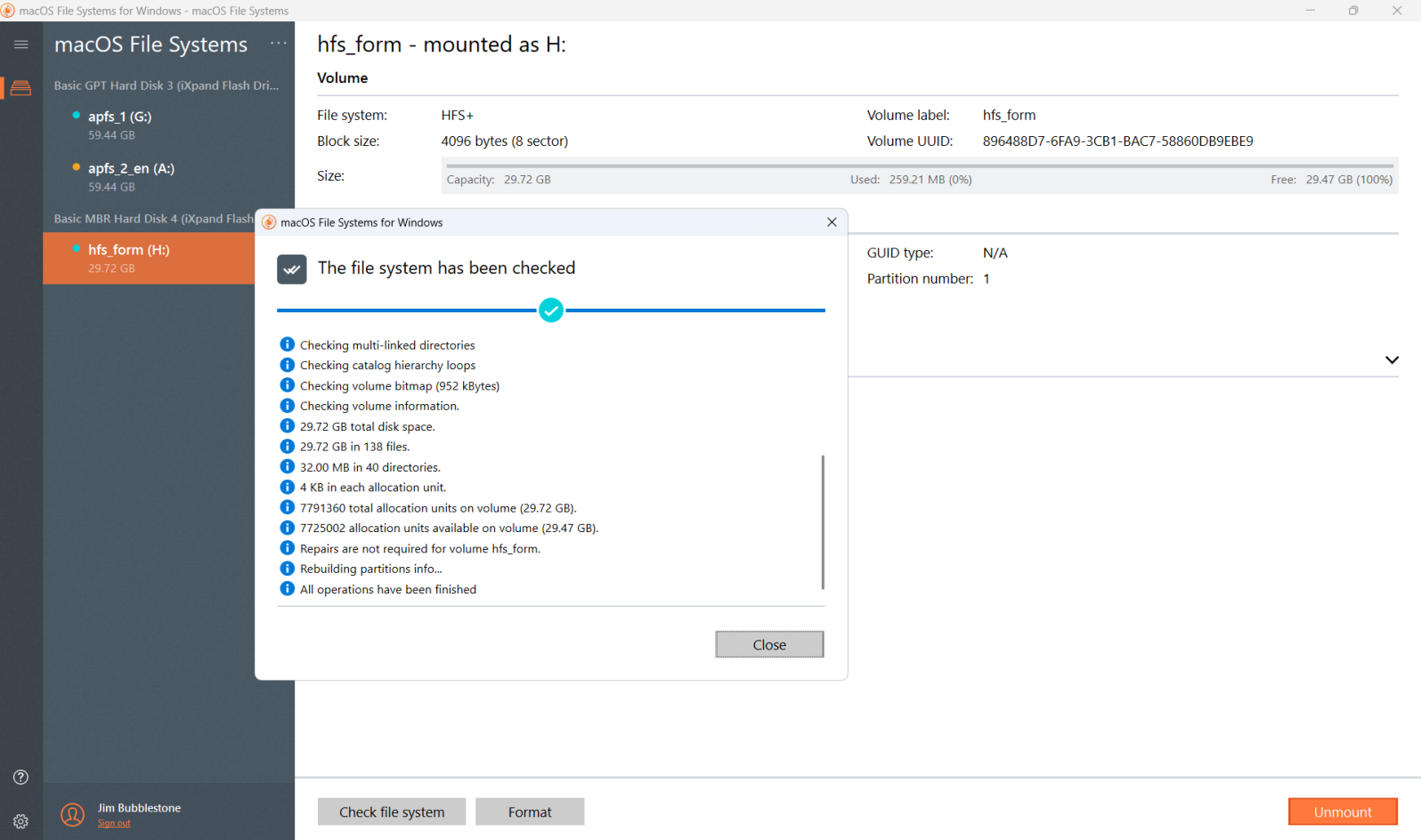Open the settings gear icon

(x=21, y=821)
